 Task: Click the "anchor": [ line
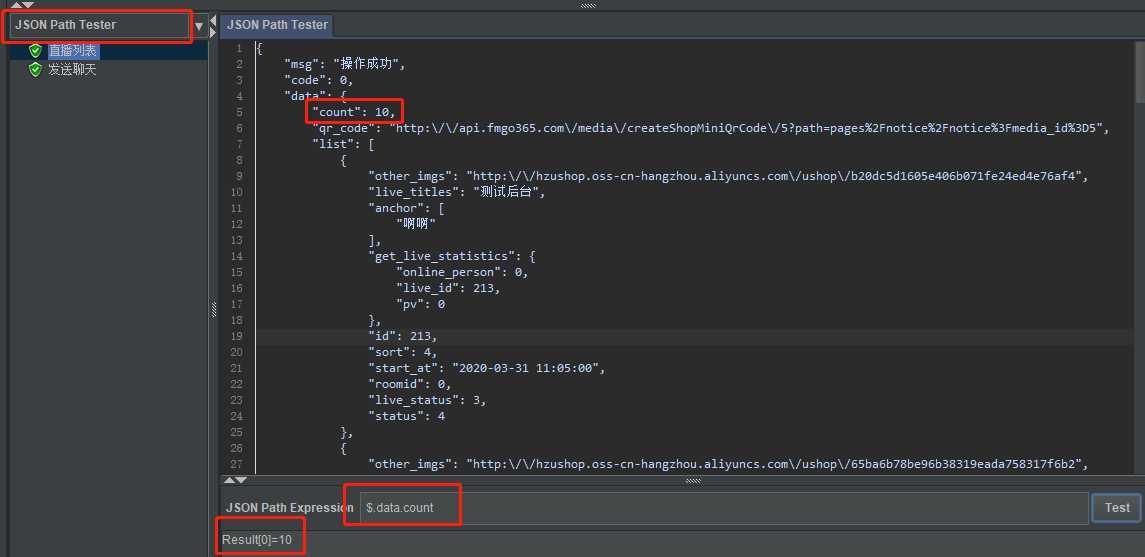tap(406, 208)
